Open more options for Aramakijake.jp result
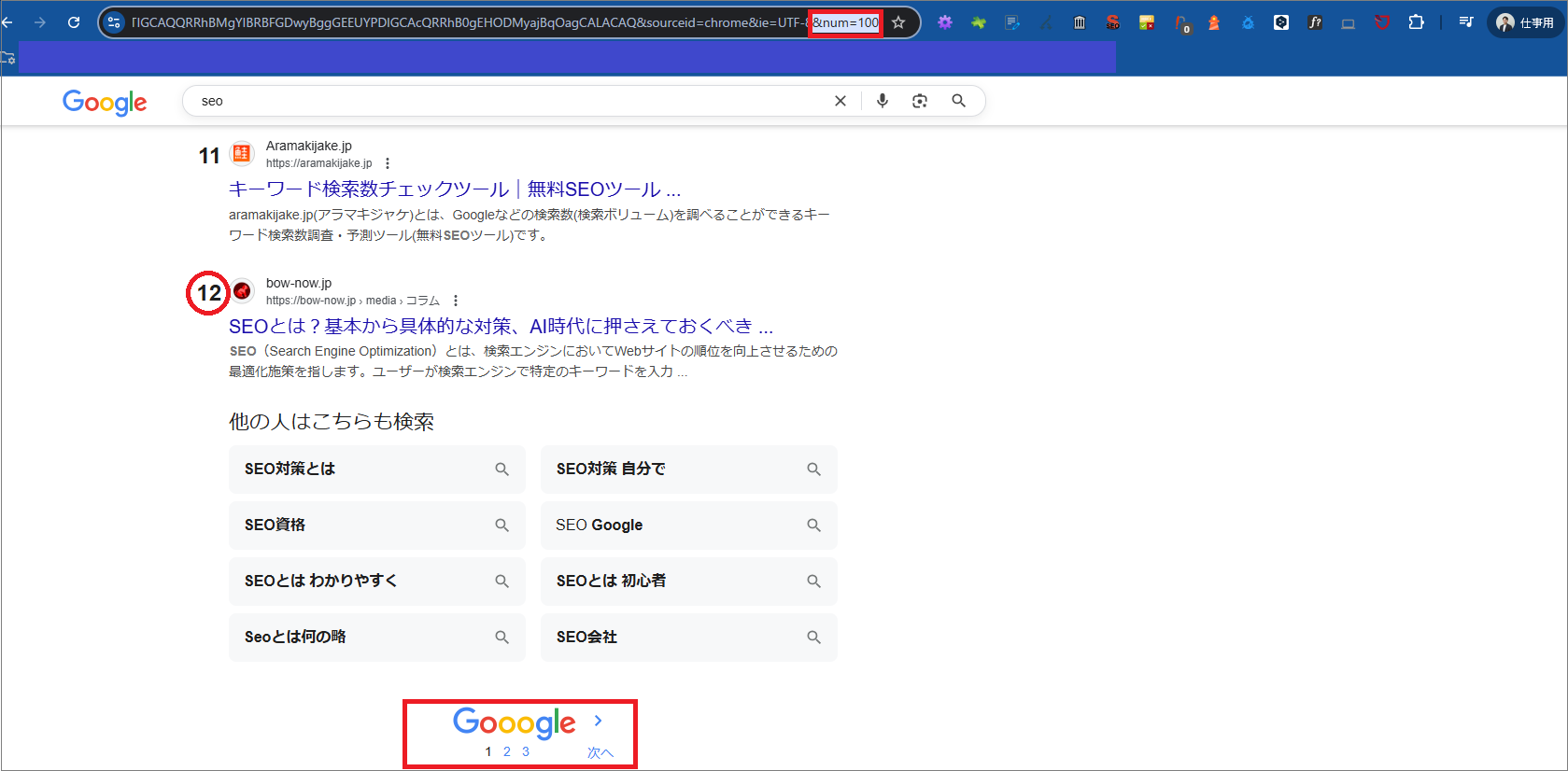 (388, 163)
